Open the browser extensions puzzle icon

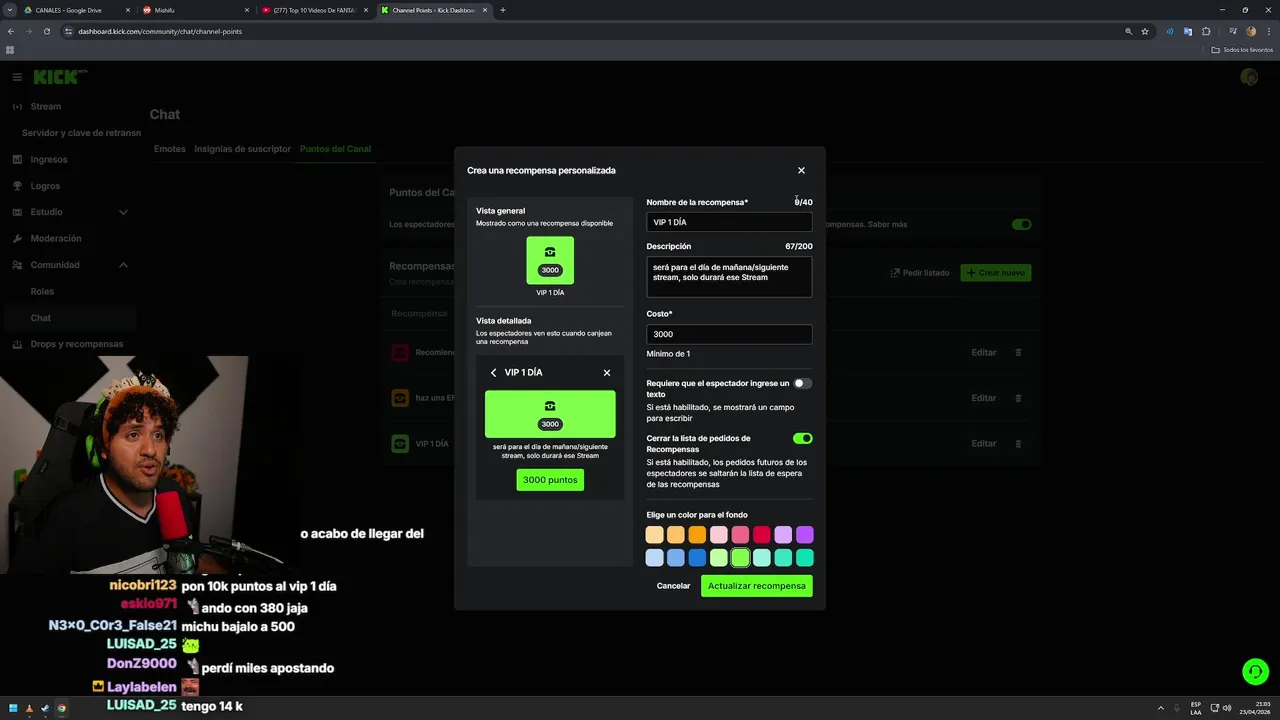point(1206,31)
